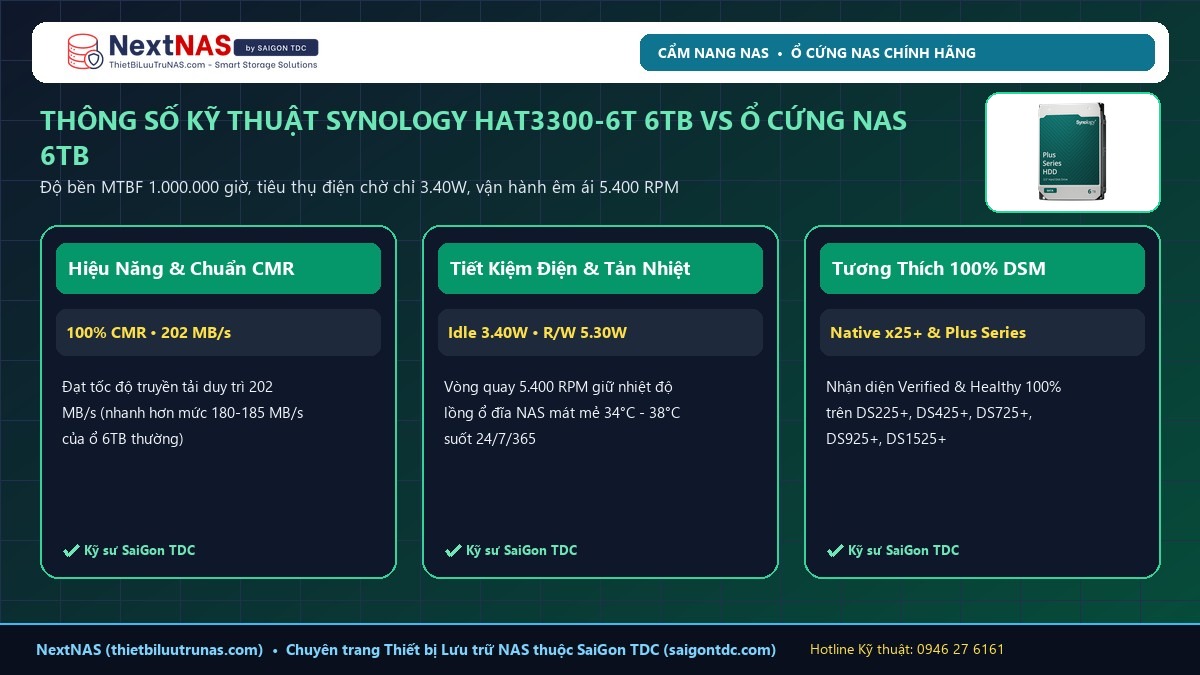The image size is (1200, 675).
Task: Click 'Kỹ sư SaiGon TDC' in Tương Thích card
Action: pos(904,551)
